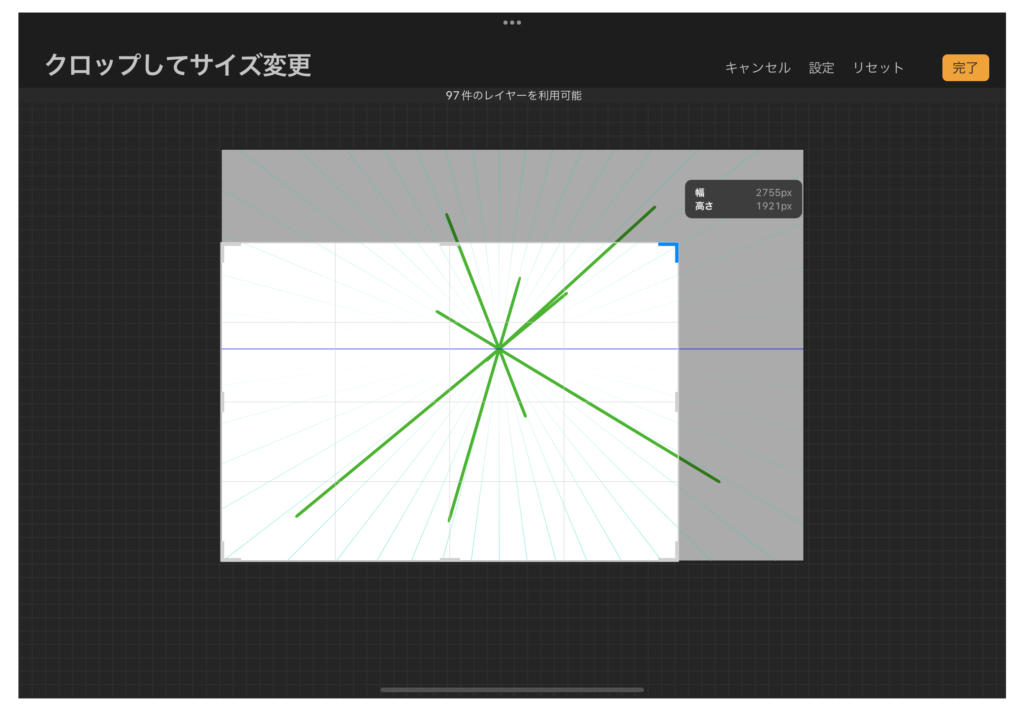Click the 97件のレイヤーを利用可能 status text

coord(513,95)
